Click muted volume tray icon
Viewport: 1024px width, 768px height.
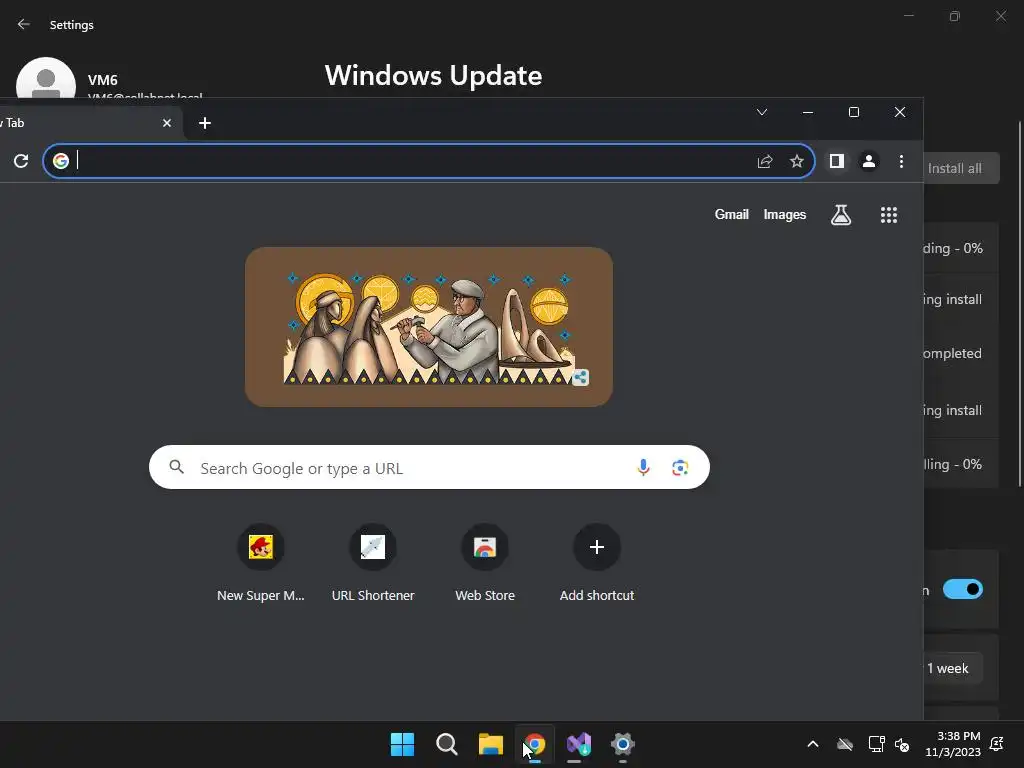tap(903, 744)
